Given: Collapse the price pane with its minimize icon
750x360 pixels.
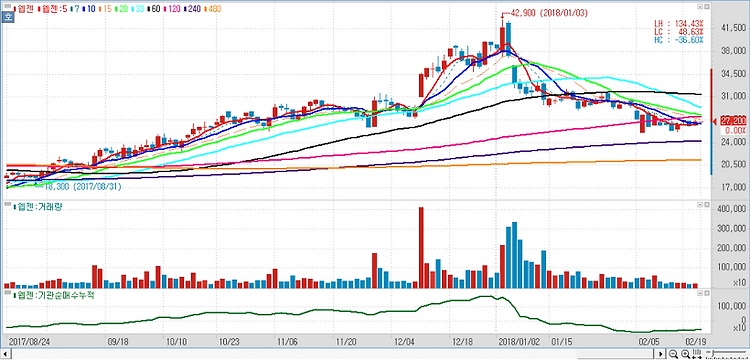Looking at the screenshot, I should (700, 7).
